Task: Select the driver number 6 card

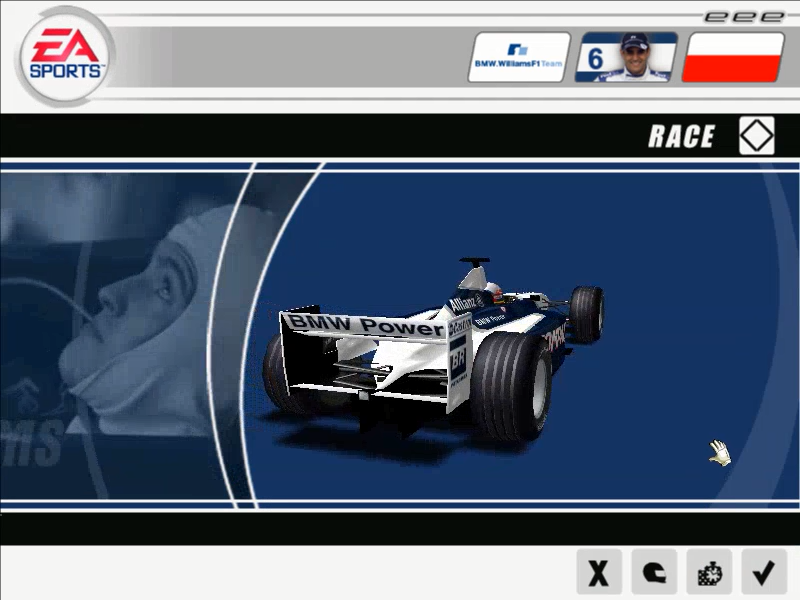Action: [626, 57]
